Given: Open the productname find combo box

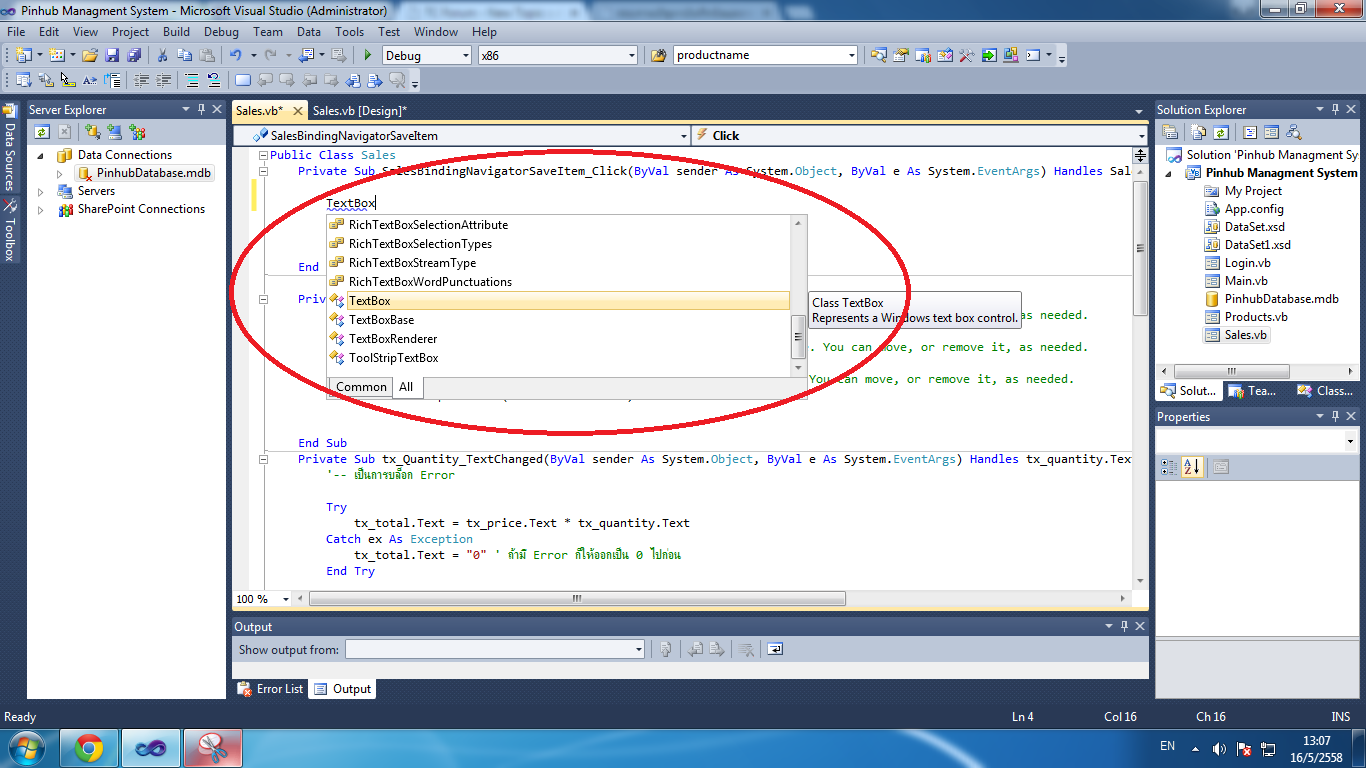Looking at the screenshot, I should pos(851,55).
